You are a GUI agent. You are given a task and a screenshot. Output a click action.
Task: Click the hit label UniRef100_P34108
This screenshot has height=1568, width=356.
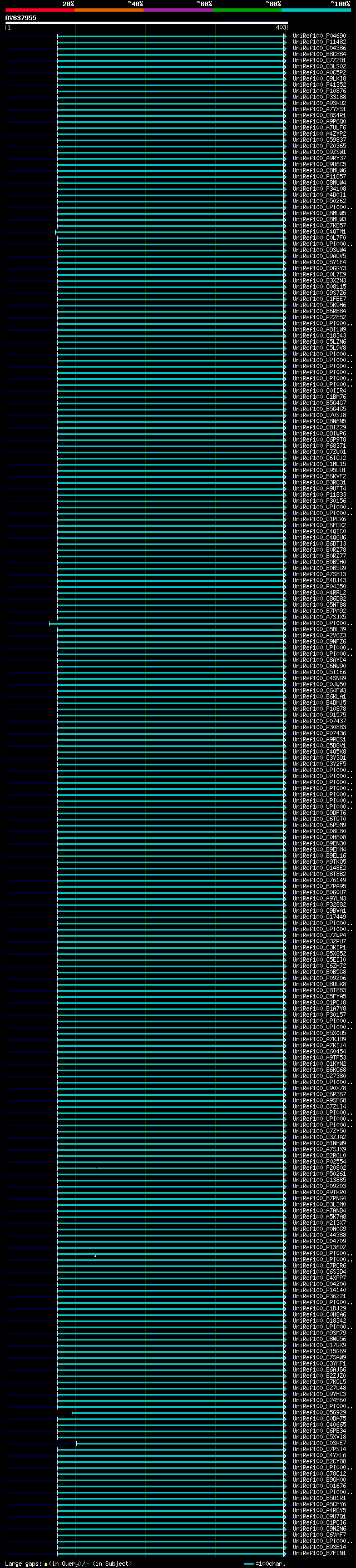click(319, 189)
